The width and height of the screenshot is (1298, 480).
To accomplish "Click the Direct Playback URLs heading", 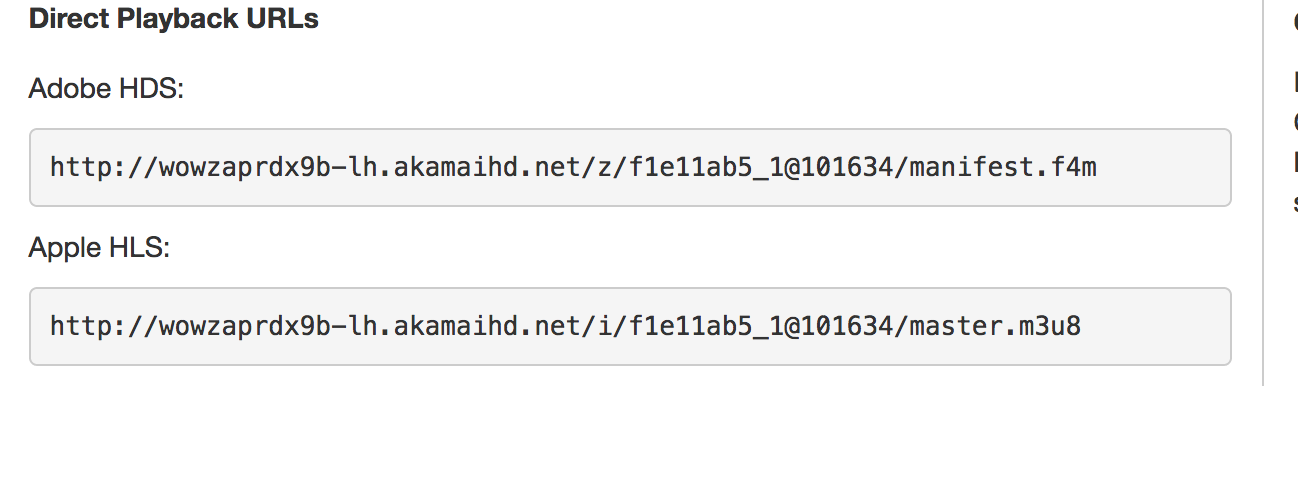I will coord(173,19).
